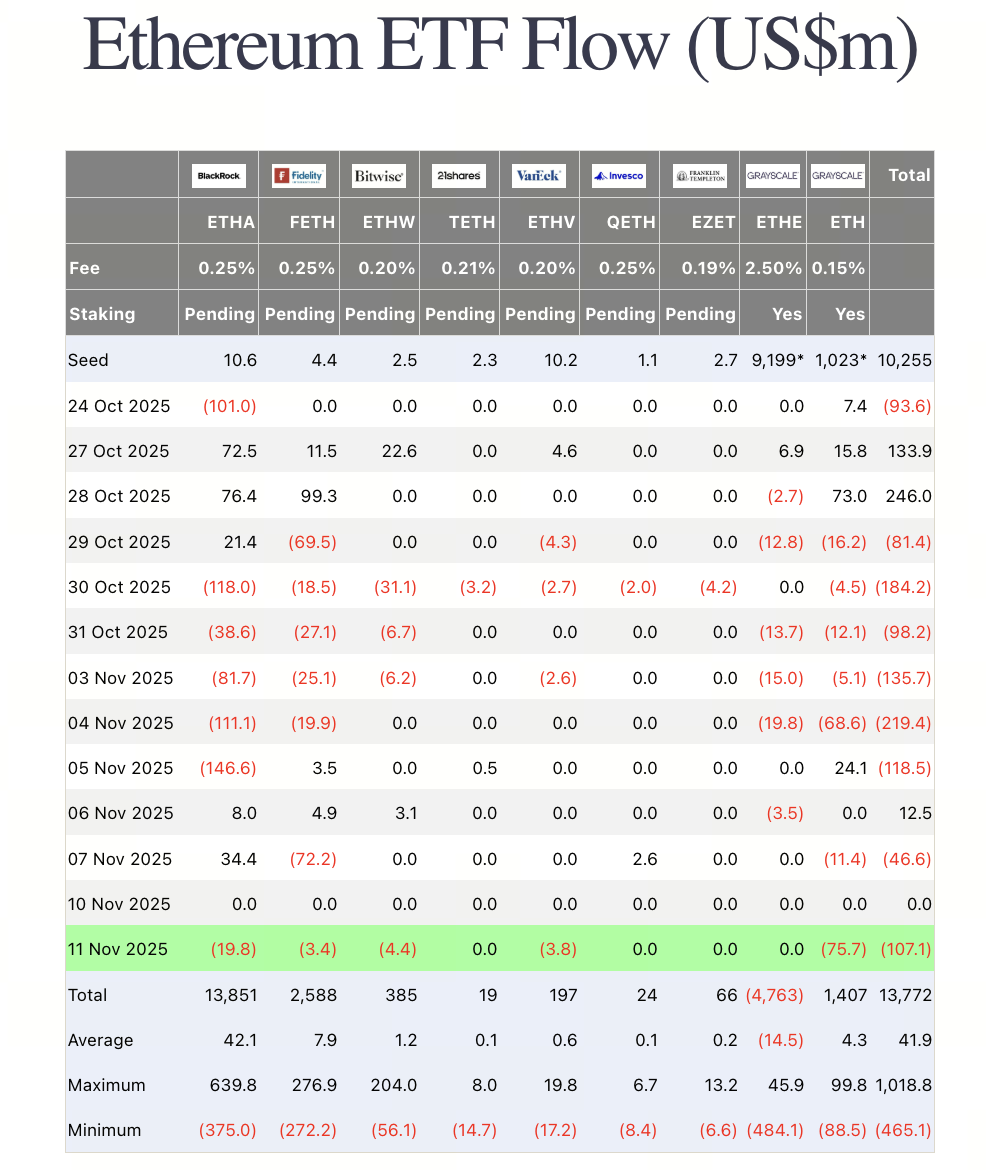Click the Fee row label
The width and height of the screenshot is (986, 1170).
click(x=85, y=268)
